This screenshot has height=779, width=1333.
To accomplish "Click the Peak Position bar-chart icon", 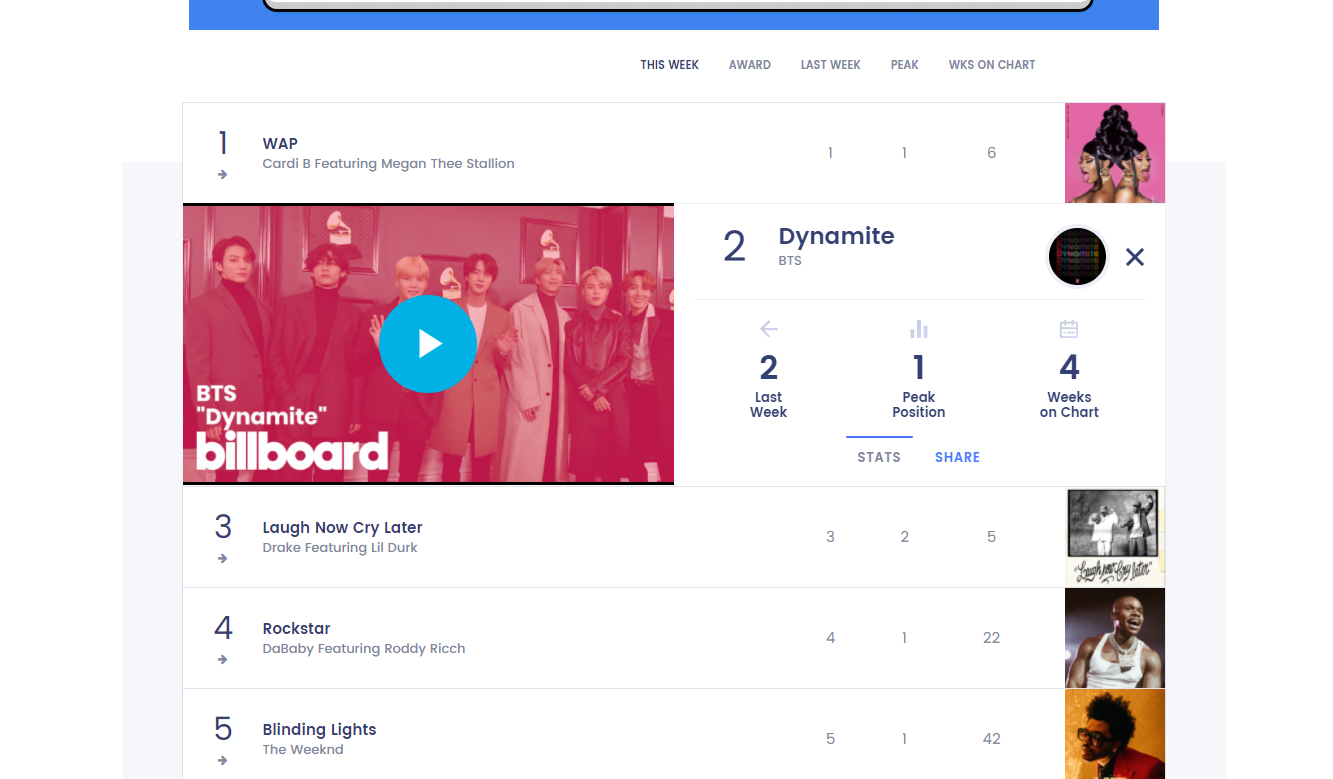I will pyautogui.click(x=919, y=329).
